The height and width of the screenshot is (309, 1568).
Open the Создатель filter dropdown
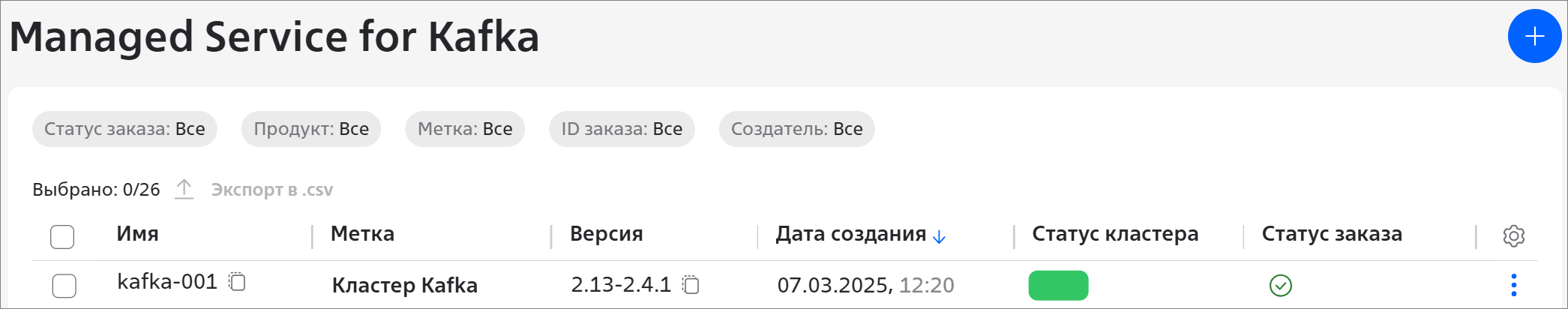tap(796, 129)
